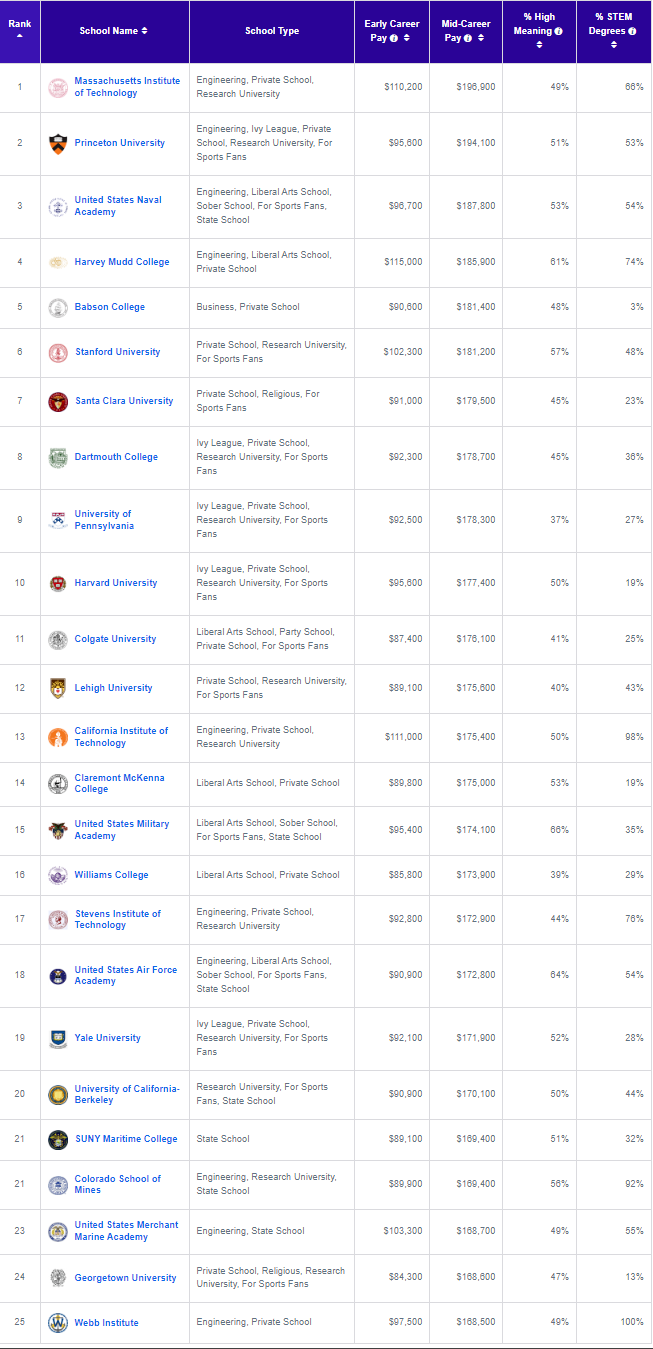Click the UC Berkeley seal logo
This screenshot has height=1349, width=653.
pos(58,1094)
